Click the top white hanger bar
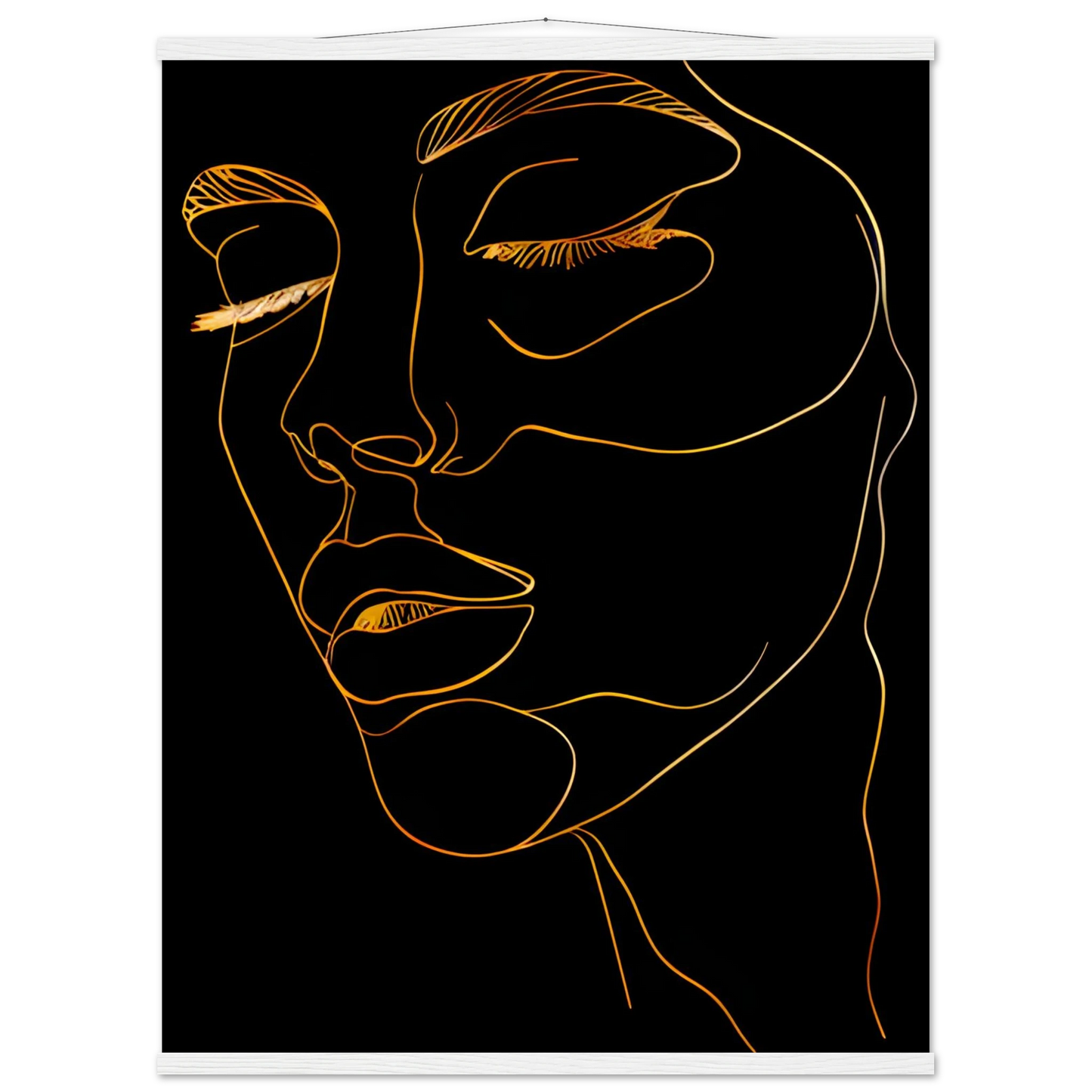The height and width of the screenshot is (1092, 1092). click(x=547, y=49)
